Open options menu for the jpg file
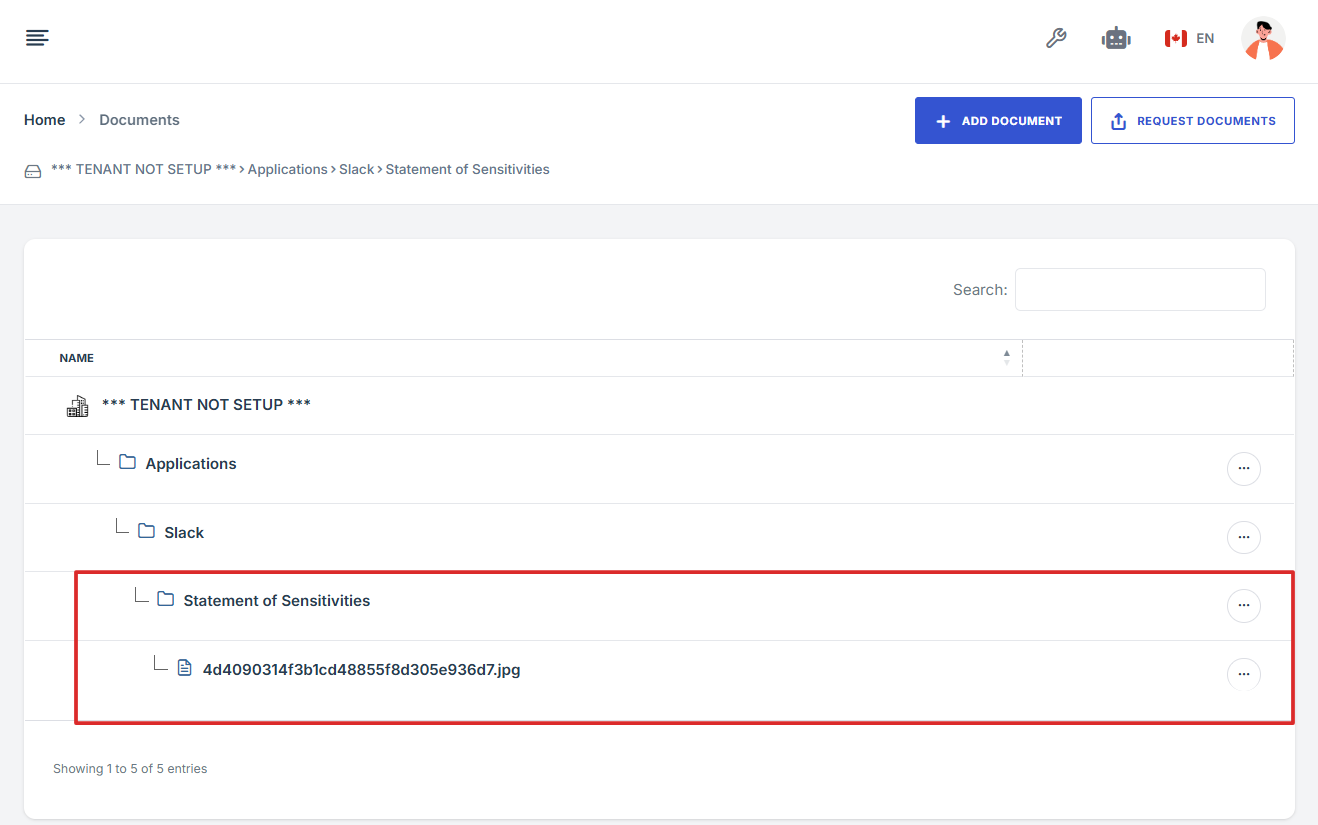Viewport: 1318px width, 825px height. pos(1243,674)
